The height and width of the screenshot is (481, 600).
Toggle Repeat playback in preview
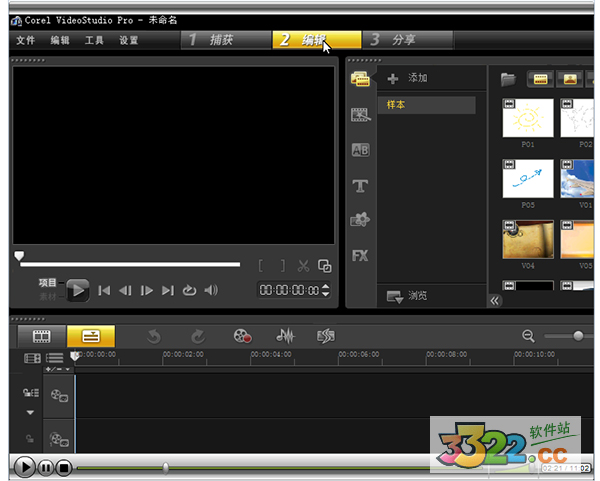pos(189,291)
